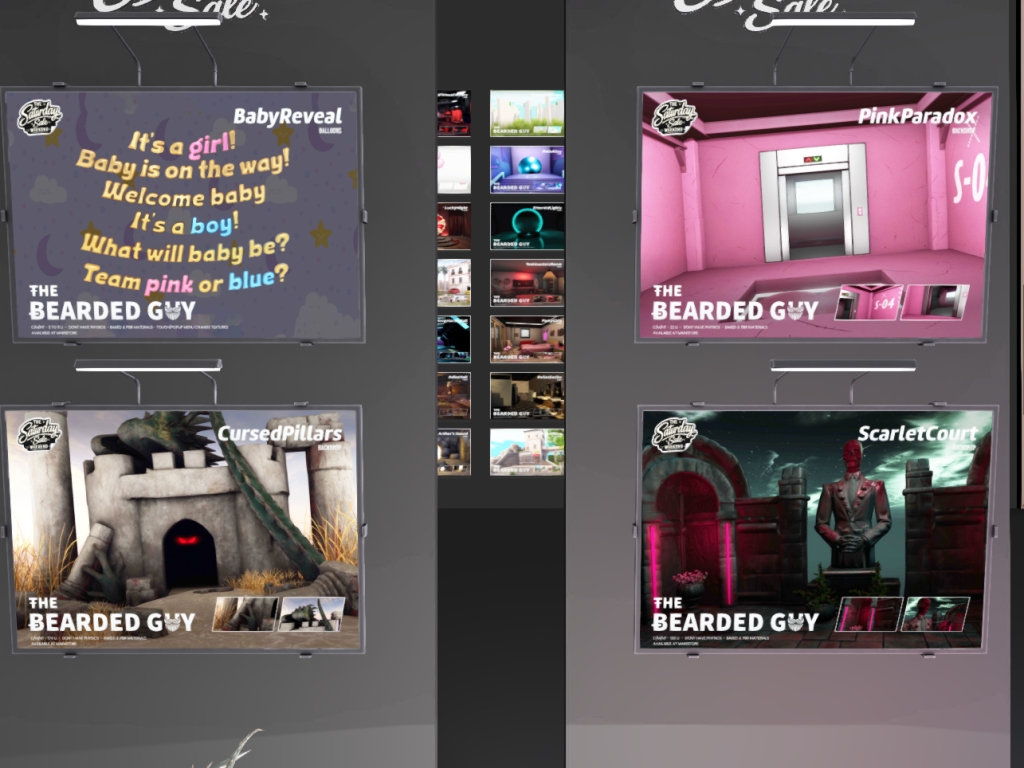Select the glowing teal ring backdrop thumbnail
The image size is (1024, 768).
527,226
